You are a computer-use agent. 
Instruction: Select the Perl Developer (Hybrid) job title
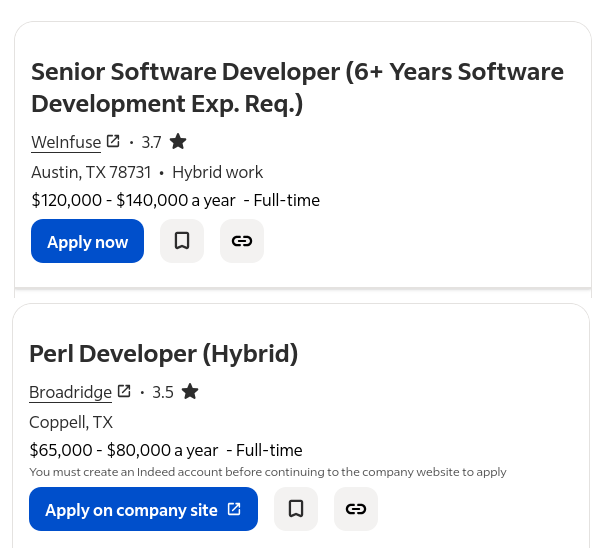163,353
